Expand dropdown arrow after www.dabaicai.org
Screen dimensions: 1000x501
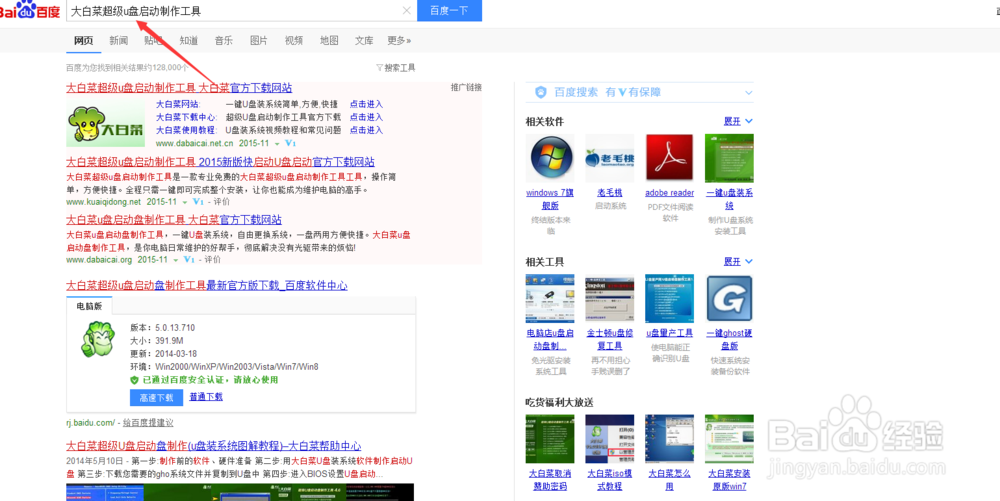point(176,260)
